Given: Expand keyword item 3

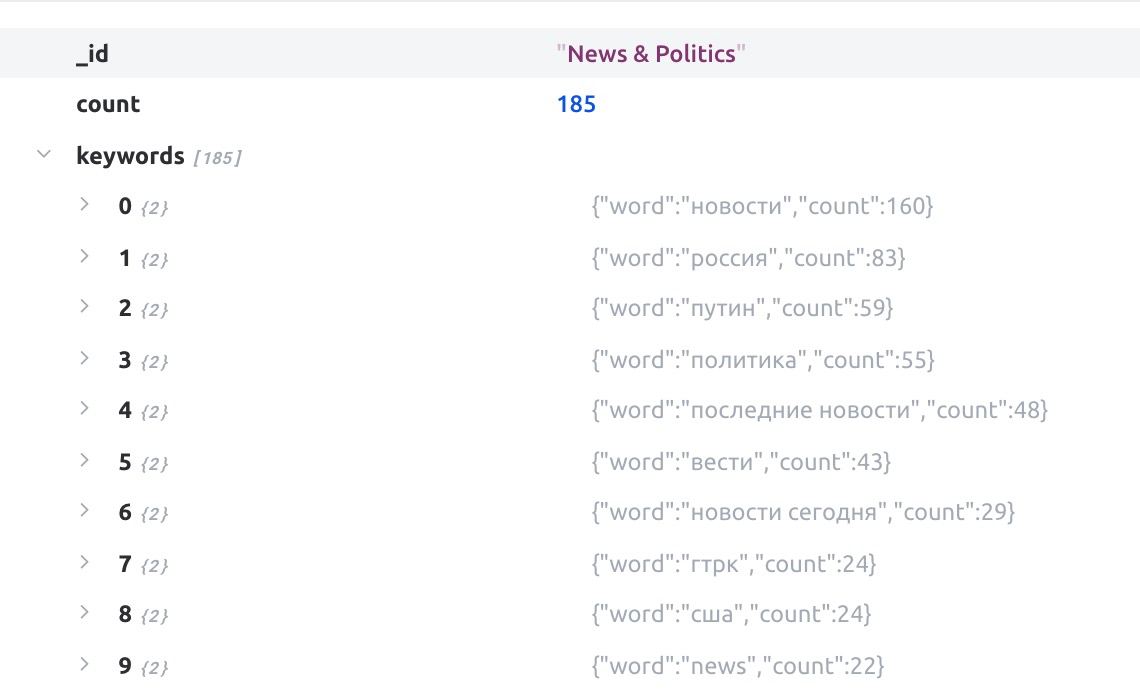Looking at the screenshot, I should 84,359.
